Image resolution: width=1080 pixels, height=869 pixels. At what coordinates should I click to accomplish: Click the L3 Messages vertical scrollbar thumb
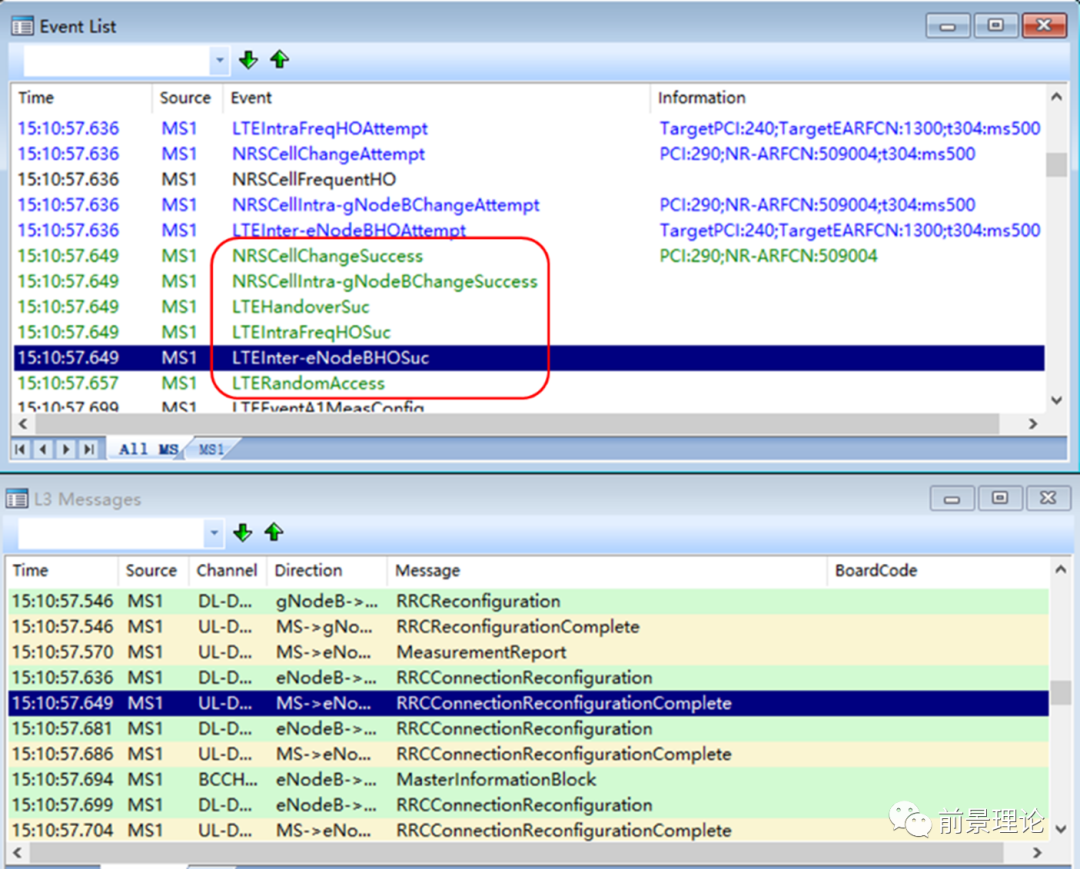pyautogui.click(x=1061, y=692)
